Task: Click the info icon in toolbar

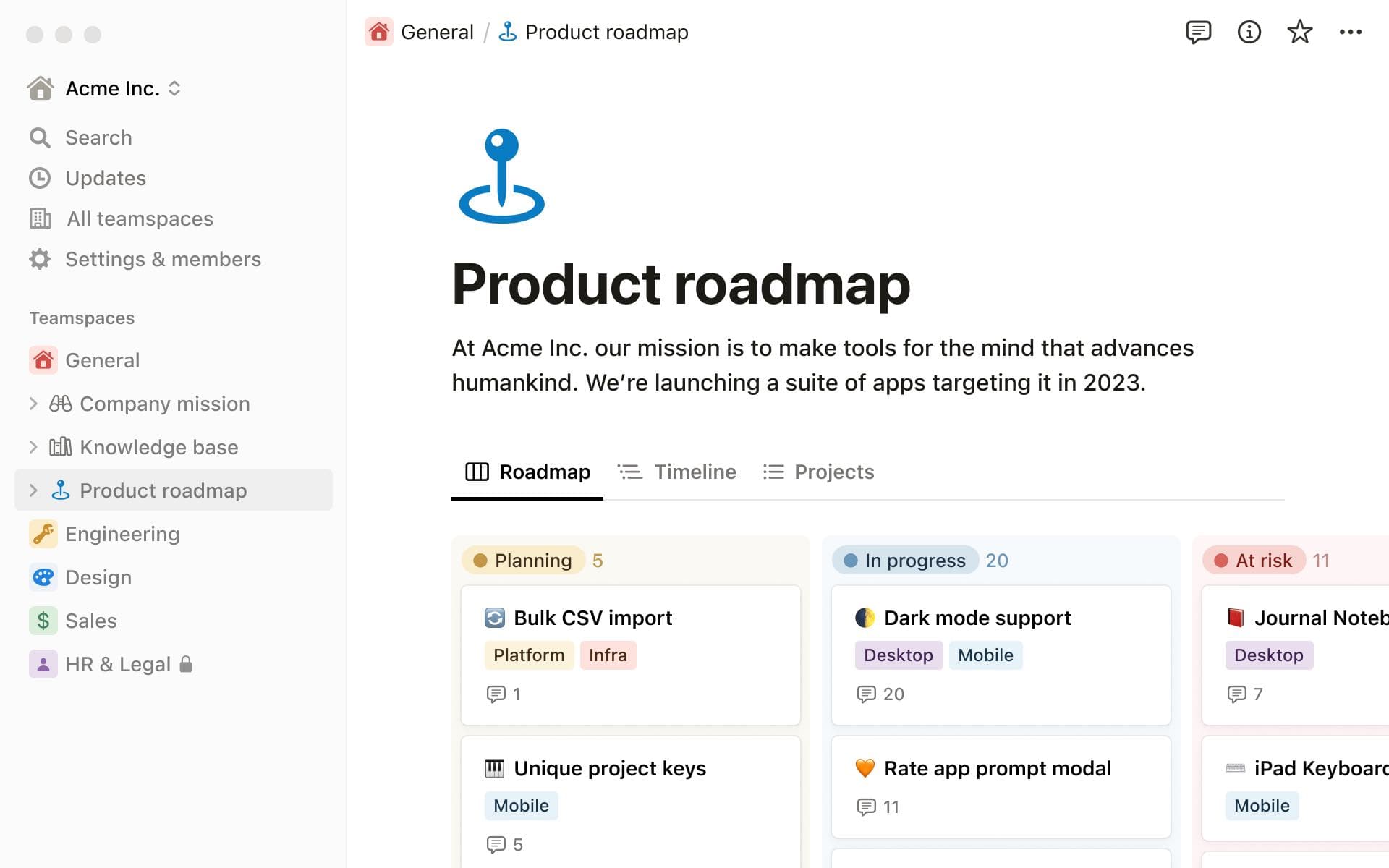Action: point(1249,32)
